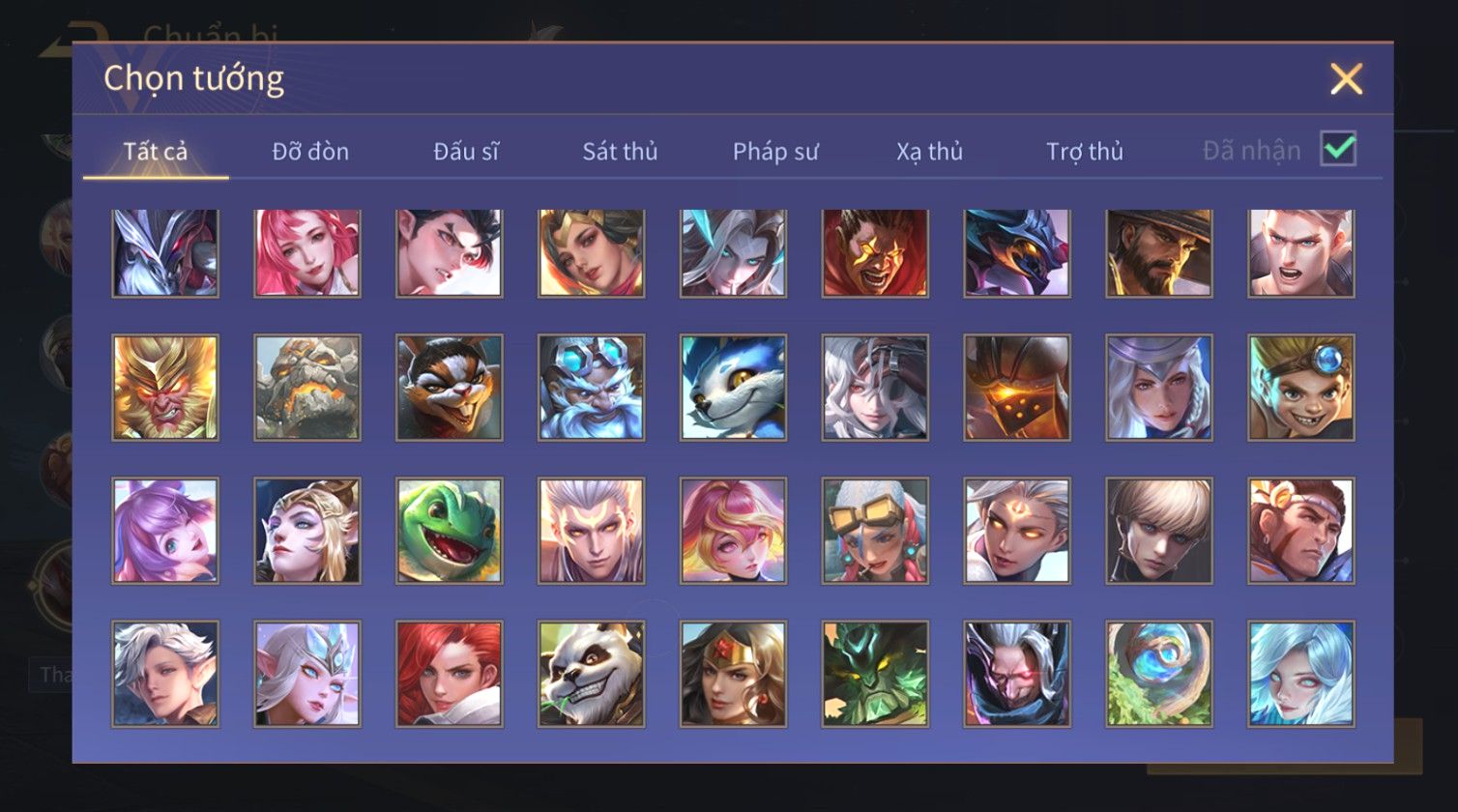
Task: Pick the panda hero with bamboo
Action: click(591, 674)
